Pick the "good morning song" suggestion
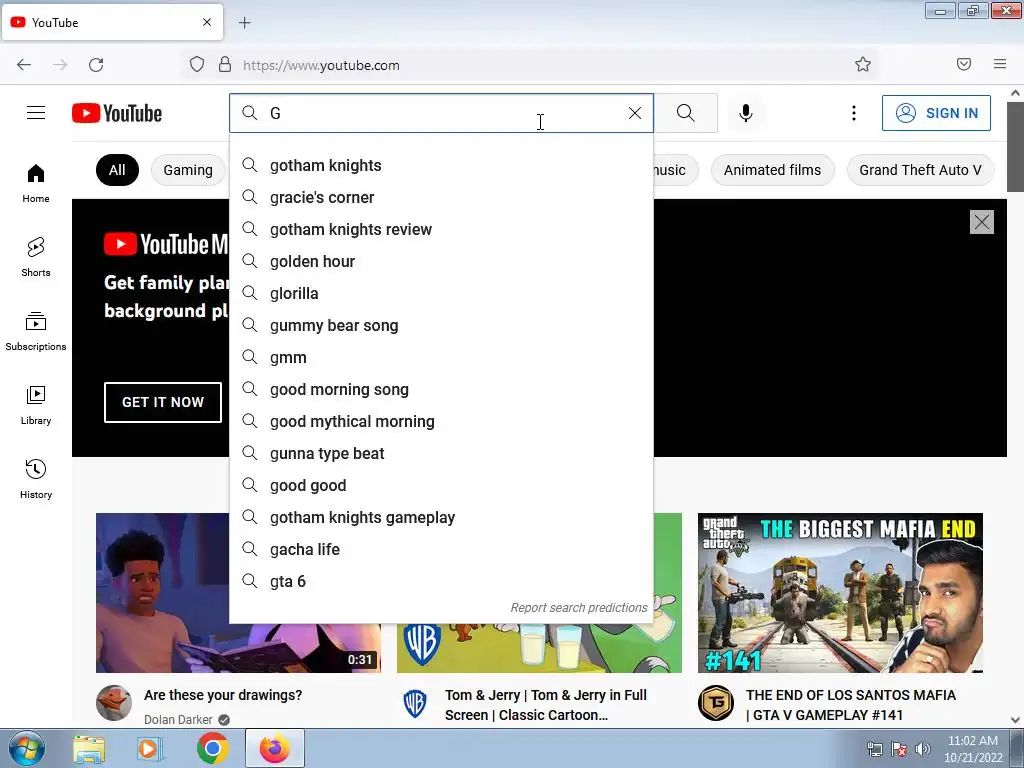This screenshot has height=768, width=1024. pyautogui.click(x=441, y=389)
